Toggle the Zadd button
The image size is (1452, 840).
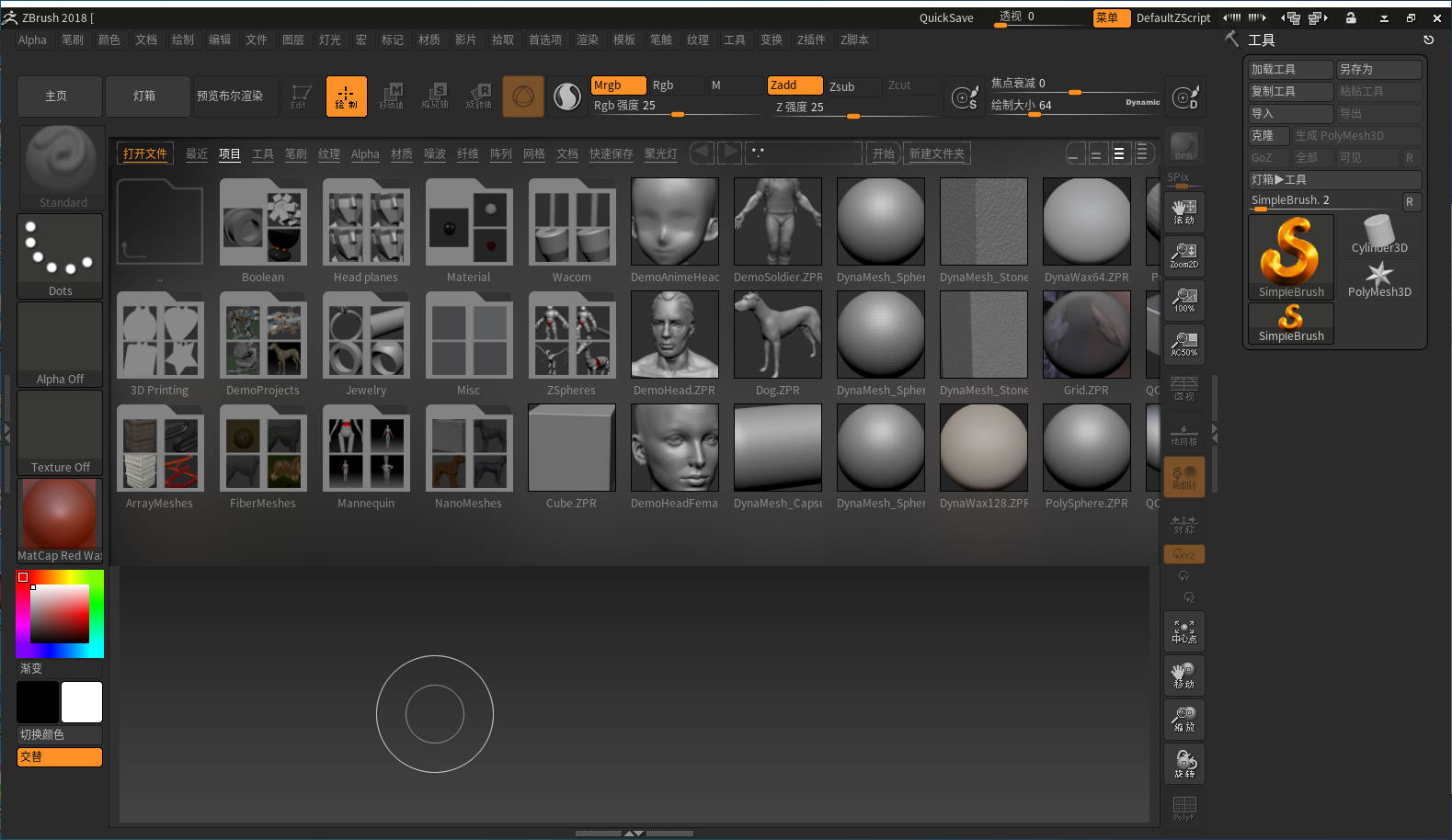tap(795, 85)
